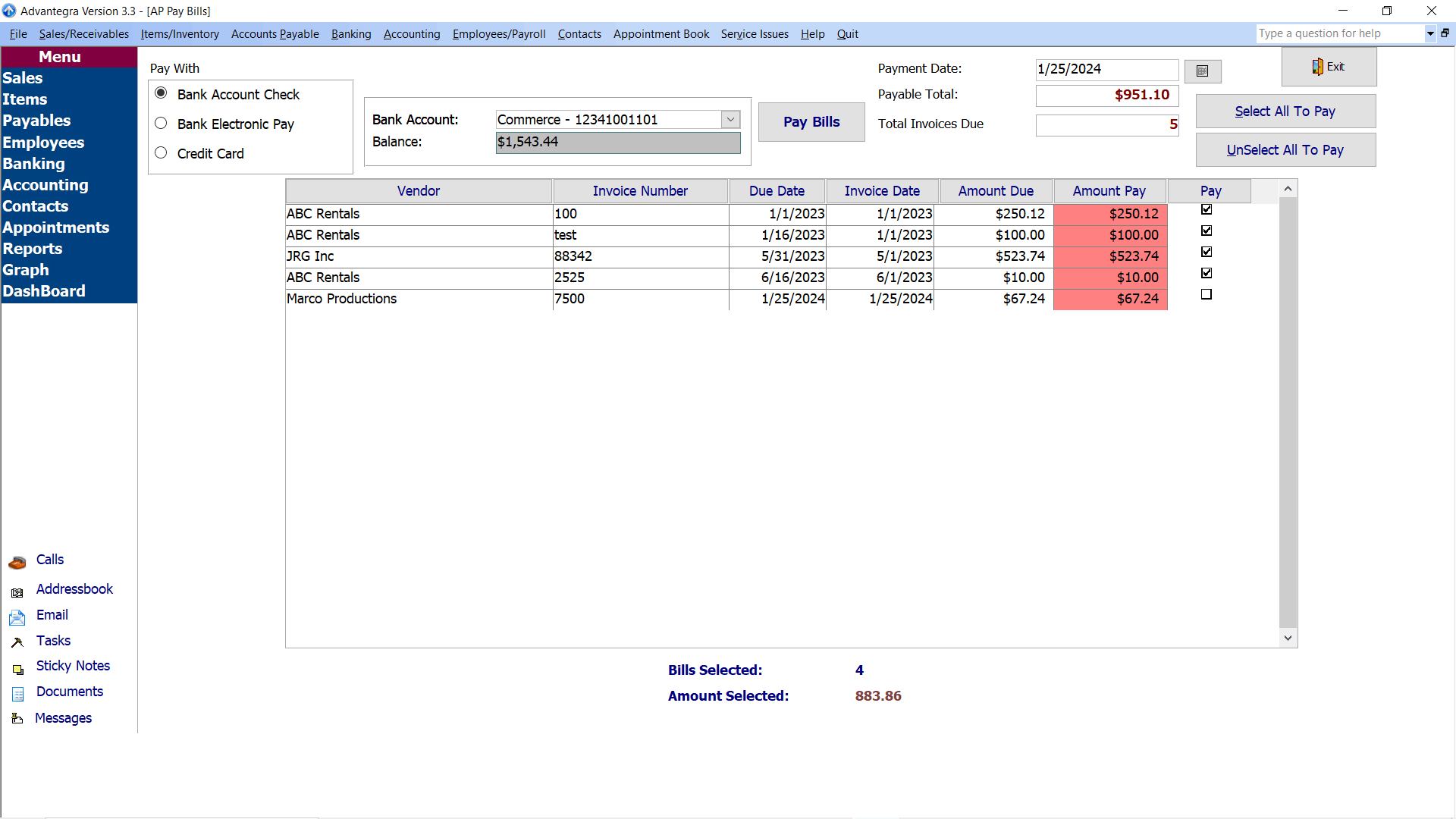Click the Invoice Number column header
Screen dimensions: 1456x819
tap(640, 191)
